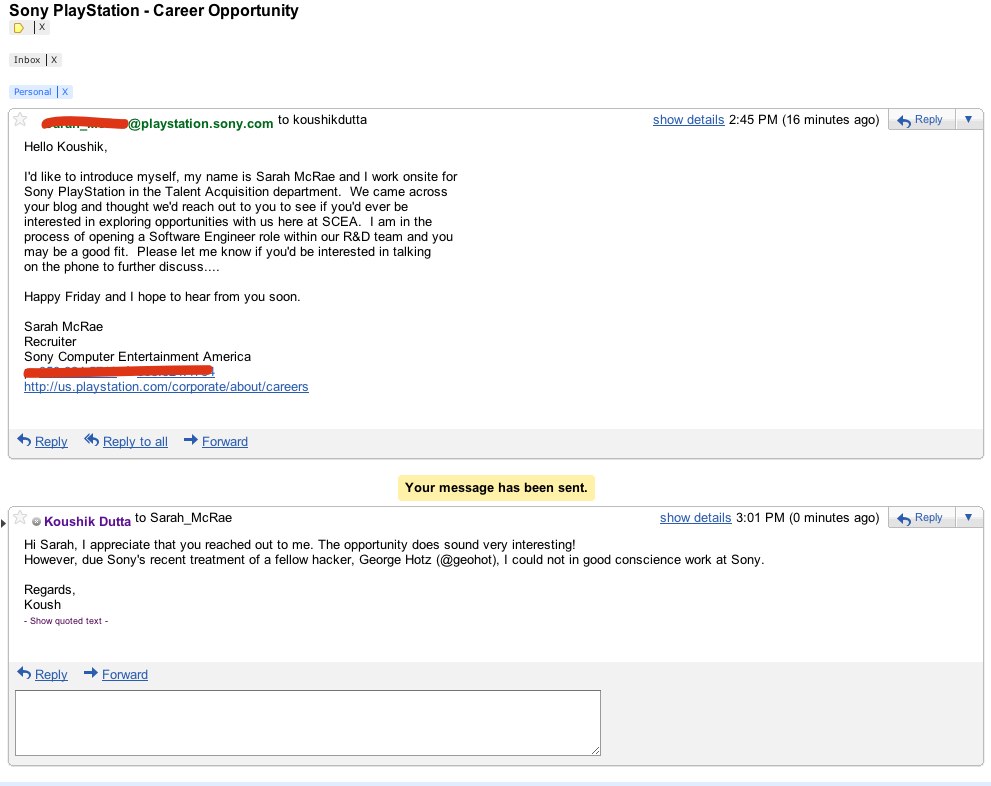Open more options dropdown beside first Reply

point(968,119)
